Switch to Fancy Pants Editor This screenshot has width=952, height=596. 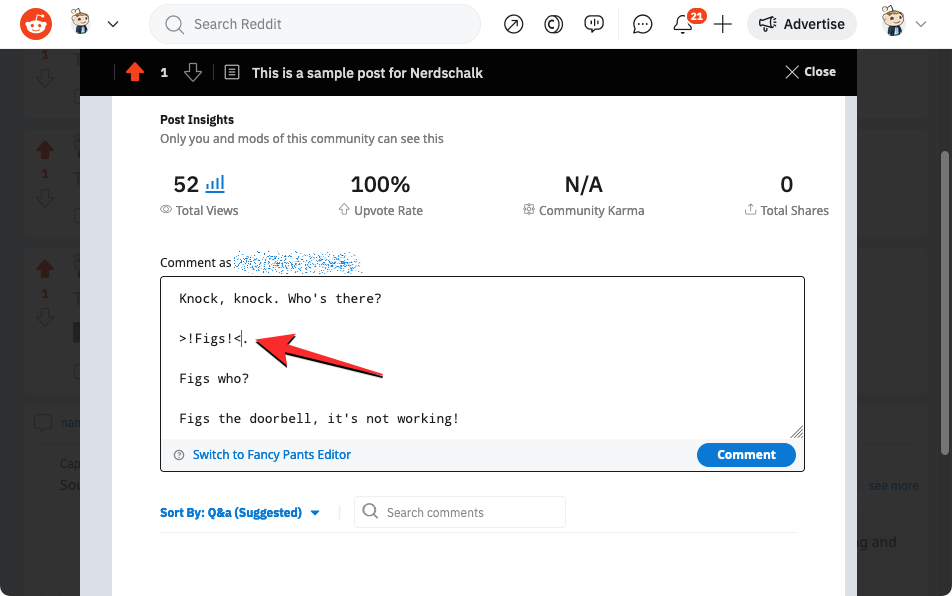click(x=271, y=454)
